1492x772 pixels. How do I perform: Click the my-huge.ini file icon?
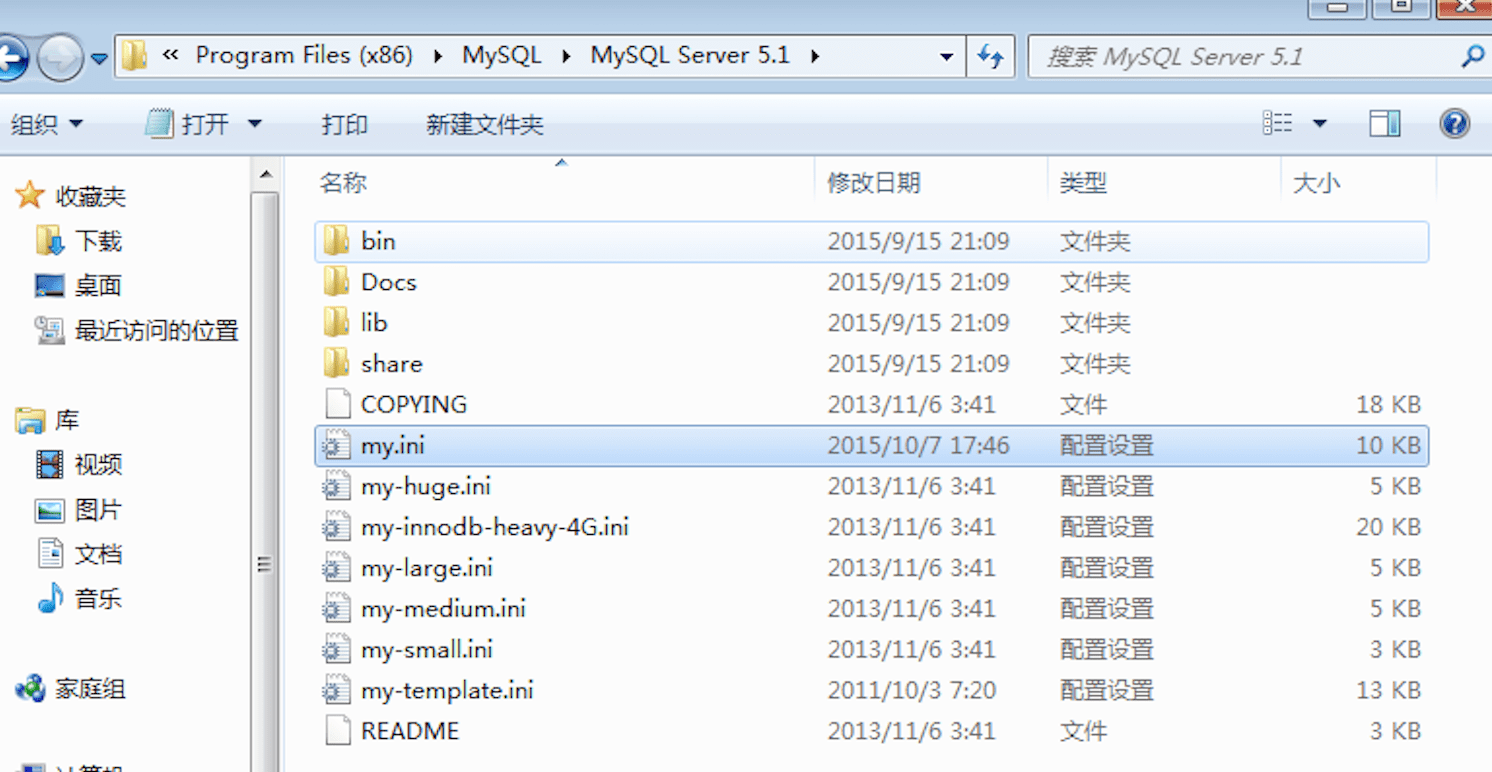[337, 487]
